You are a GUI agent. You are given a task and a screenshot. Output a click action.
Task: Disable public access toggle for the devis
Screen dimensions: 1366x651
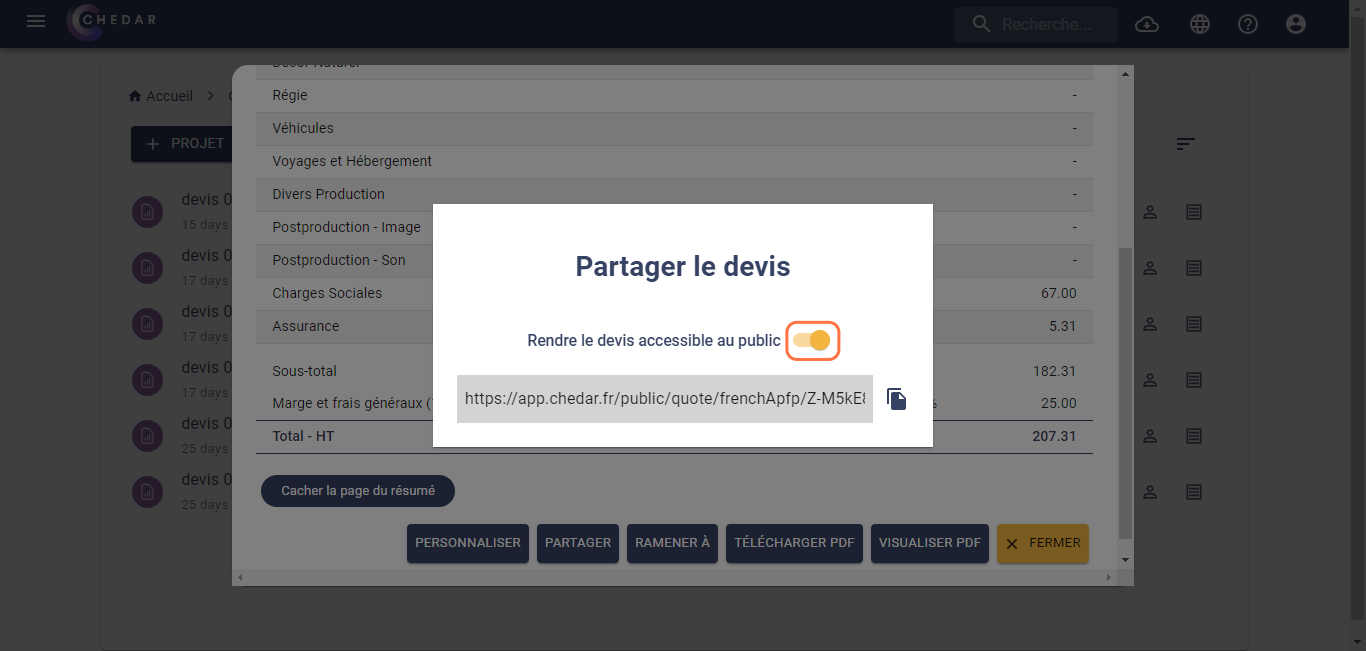tap(812, 341)
